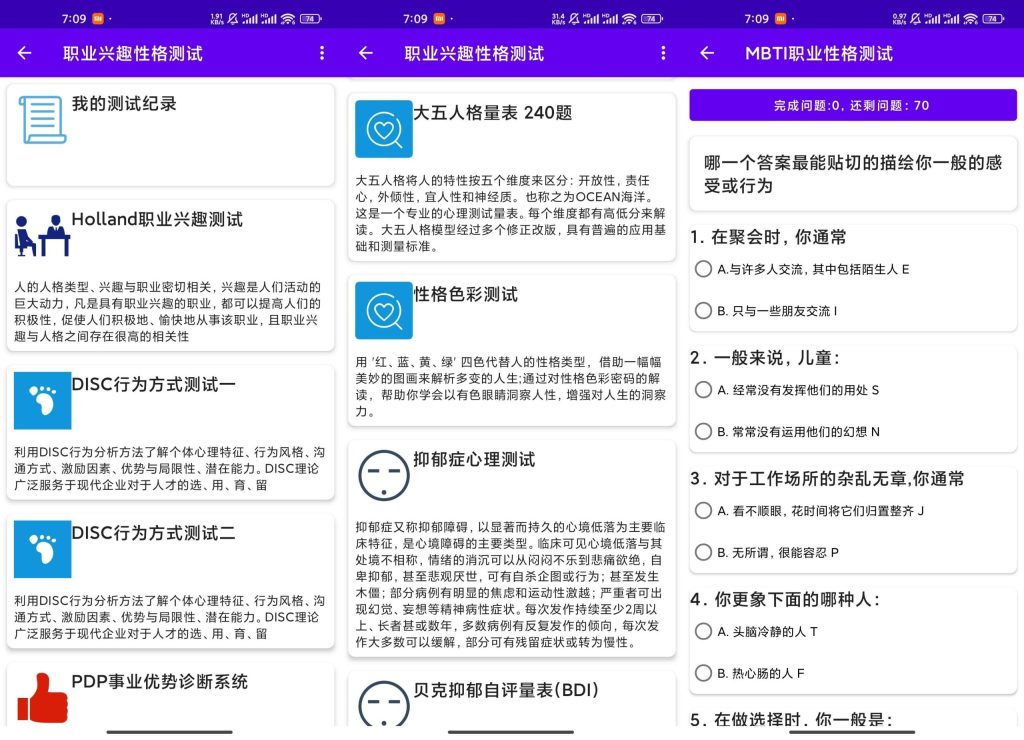Image resolution: width=1024 pixels, height=740 pixels.
Task: Open 我的测试纪录 card title
Action: (124, 104)
